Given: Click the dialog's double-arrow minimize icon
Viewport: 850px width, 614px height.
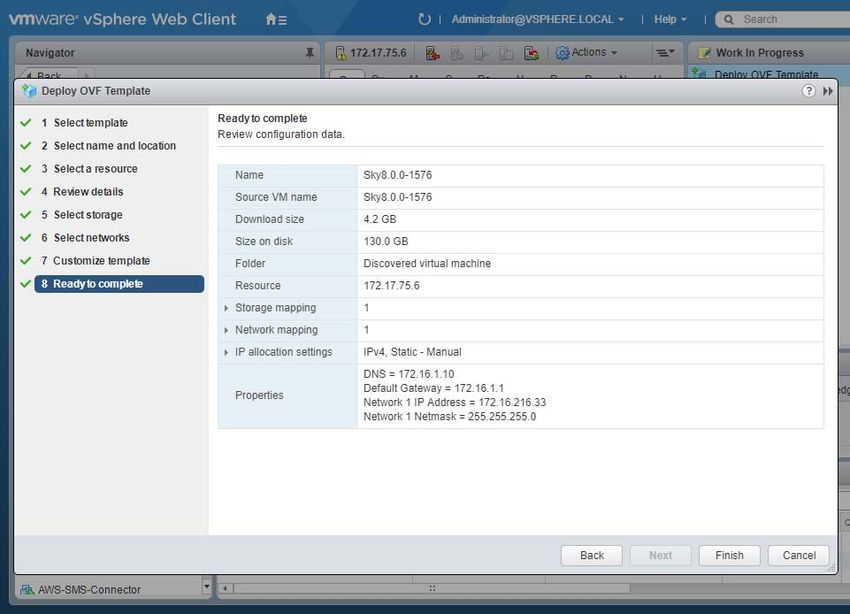Looking at the screenshot, I should pyautogui.click(x=828, y=91).
